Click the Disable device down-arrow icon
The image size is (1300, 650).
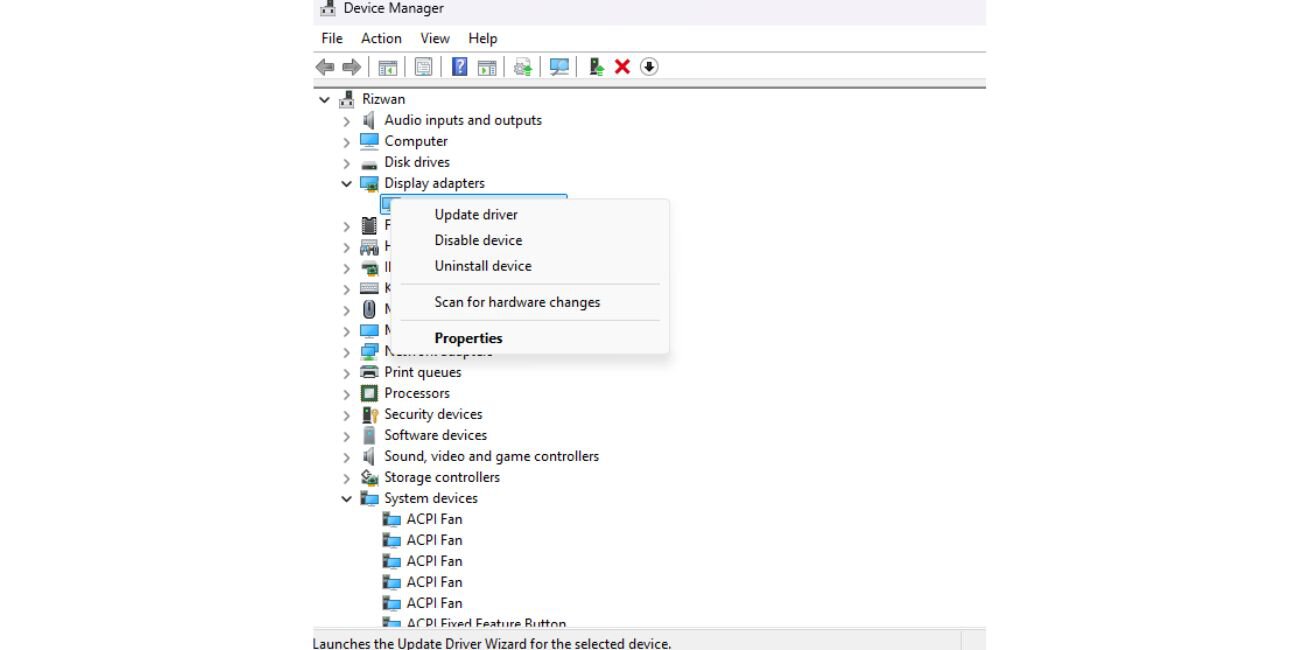point(649,67)
